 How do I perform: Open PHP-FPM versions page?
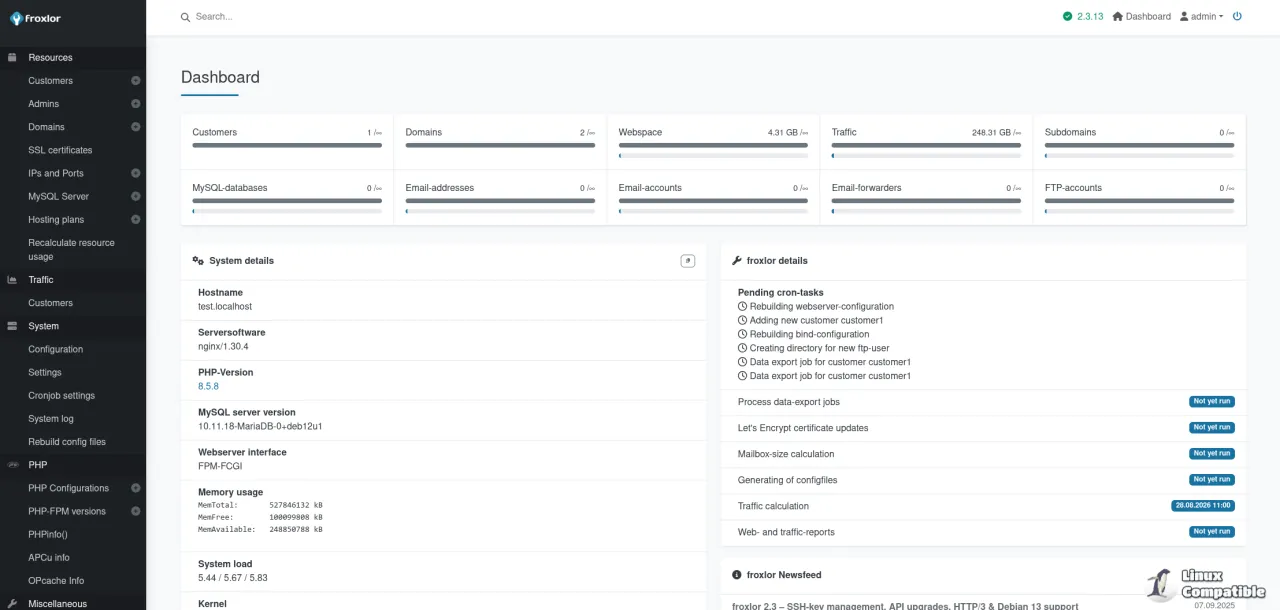click(x=67, y=511)
